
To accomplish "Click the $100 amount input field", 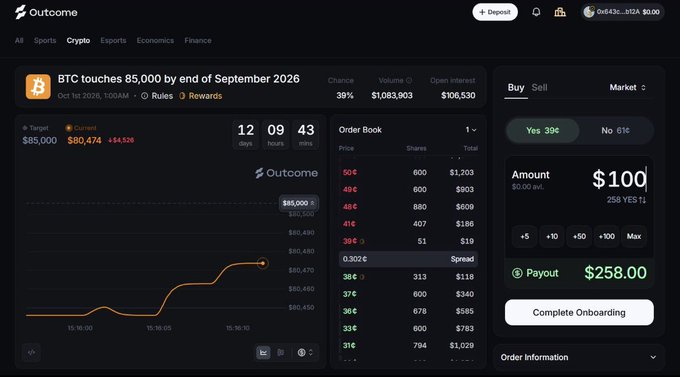I will (619, 179).
